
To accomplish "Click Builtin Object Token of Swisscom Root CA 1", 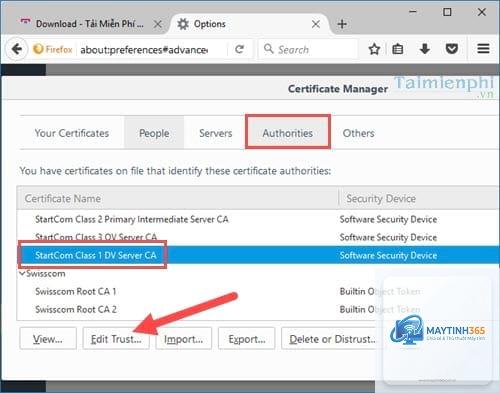I will tap(380, 291).
